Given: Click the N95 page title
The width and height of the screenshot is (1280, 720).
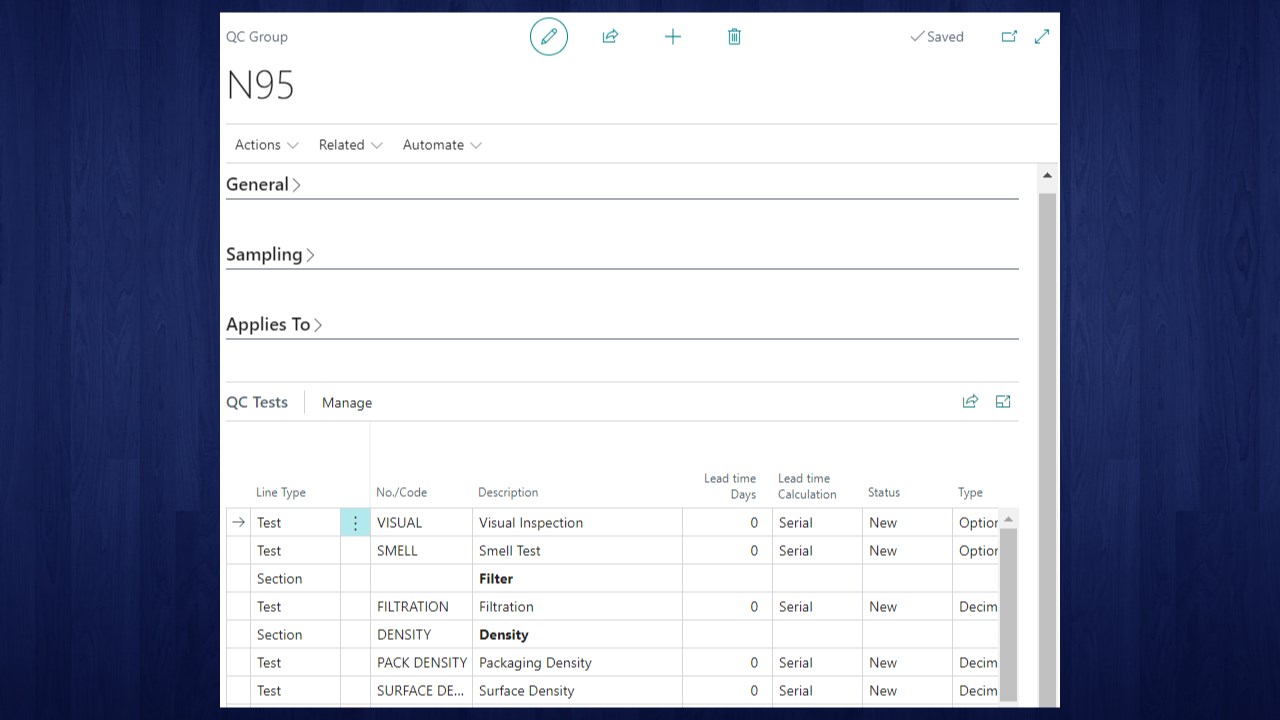Looking at the screenshot, I should coord(260,85).
